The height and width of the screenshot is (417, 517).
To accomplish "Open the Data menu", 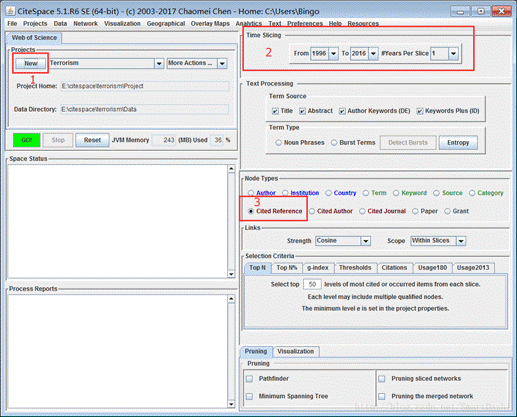I will 60,24.
